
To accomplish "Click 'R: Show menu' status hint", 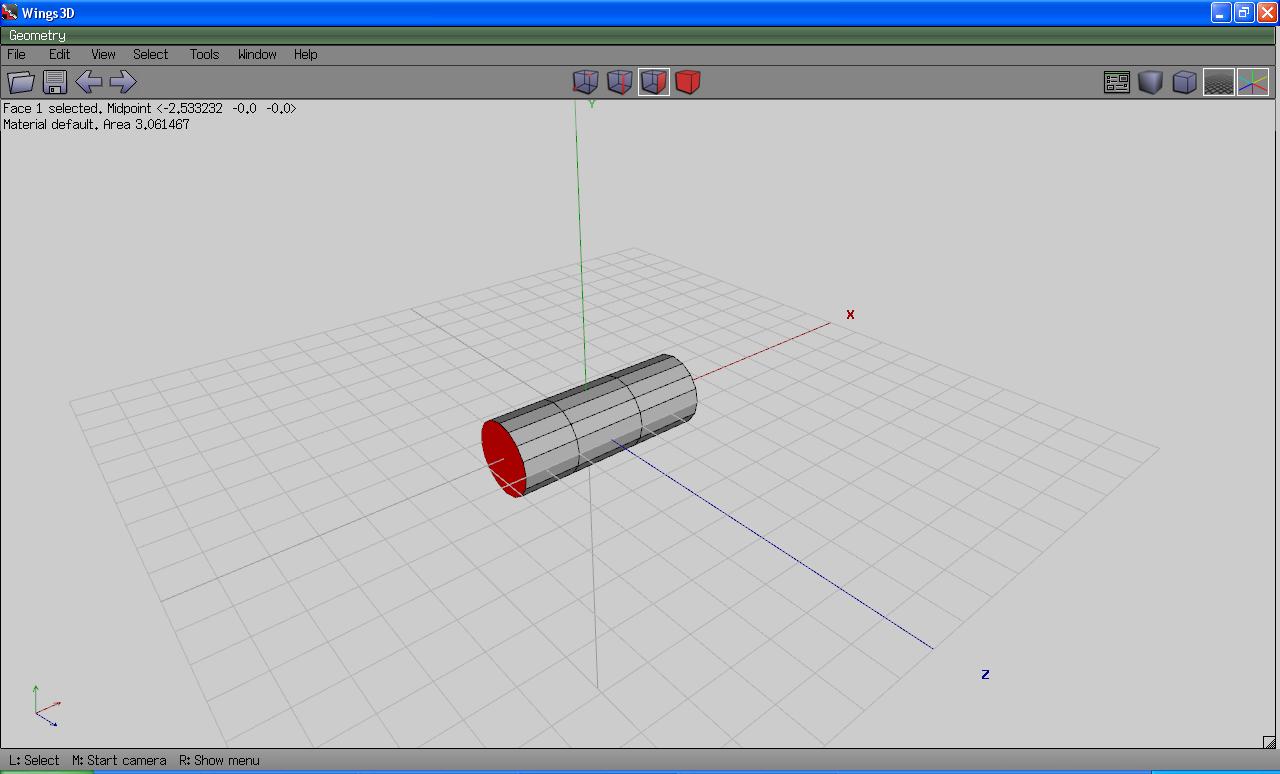I will pos(219,760).
